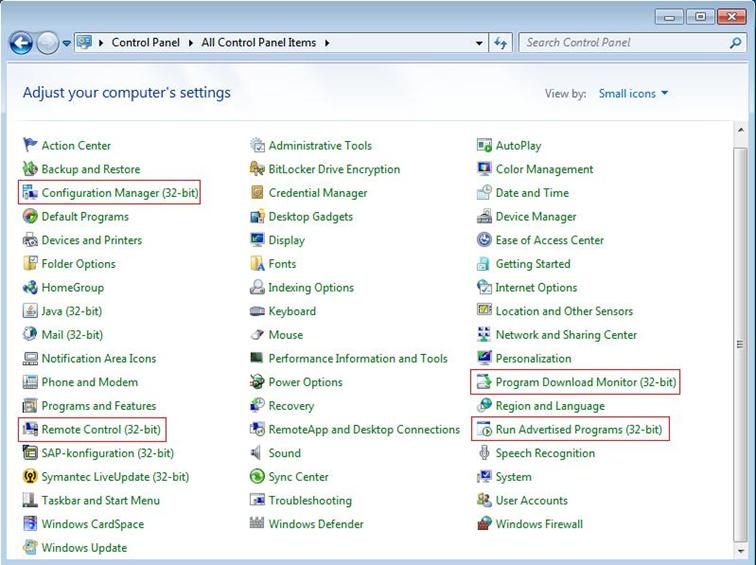The height and width of the screenshot is (565, 756).
Task: Open the Device Manager link
Action: [x=536, y=216]
